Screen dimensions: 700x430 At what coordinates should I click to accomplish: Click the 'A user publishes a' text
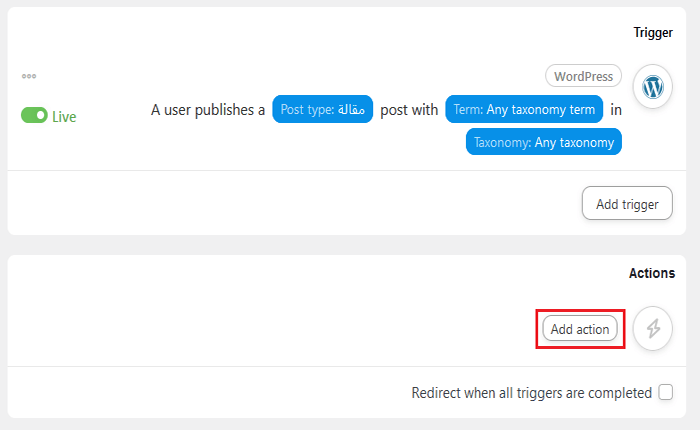click(x=207, y=110)
